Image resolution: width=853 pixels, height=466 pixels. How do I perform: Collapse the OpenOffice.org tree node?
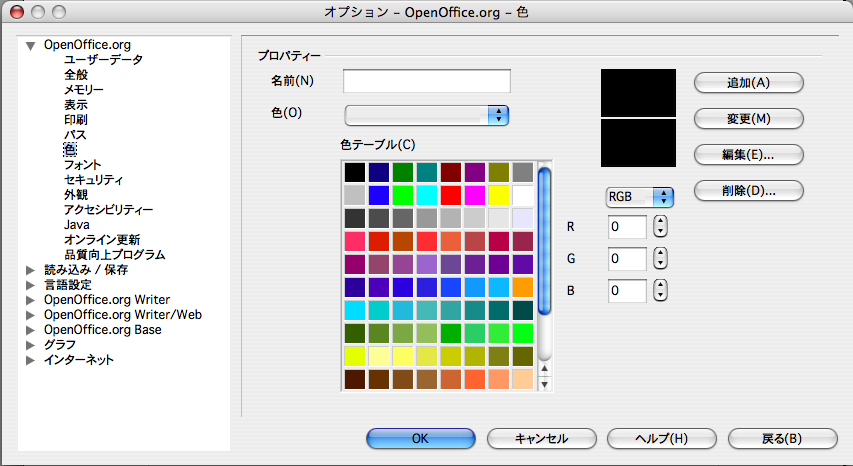[31, 46]
